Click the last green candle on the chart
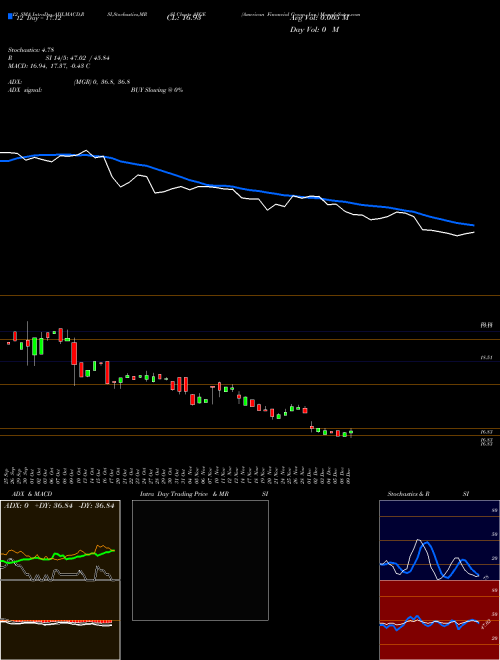The width and height of the screenshot is (500, 660). (x=351, y=432)
